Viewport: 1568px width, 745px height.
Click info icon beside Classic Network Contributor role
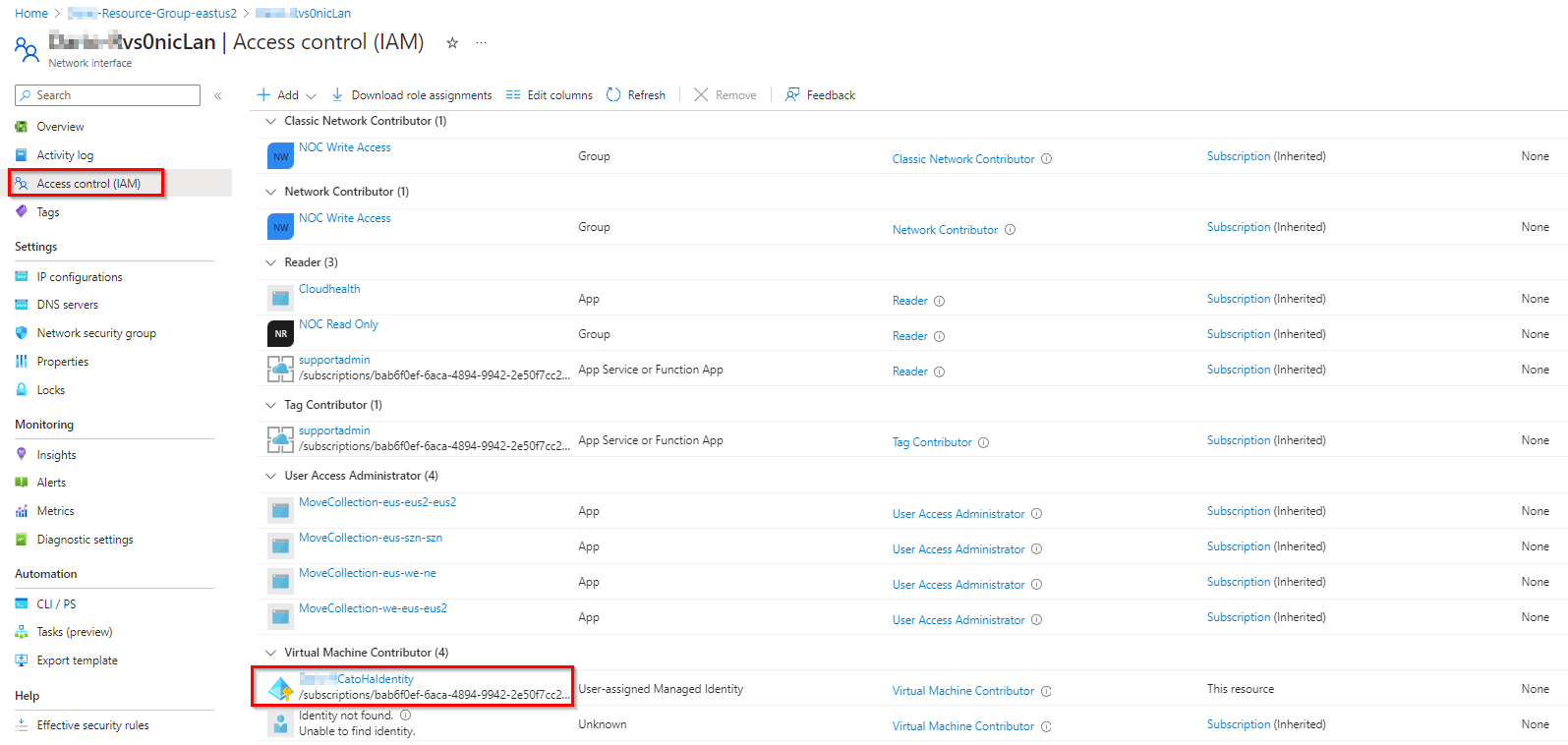pos(1047,158)
